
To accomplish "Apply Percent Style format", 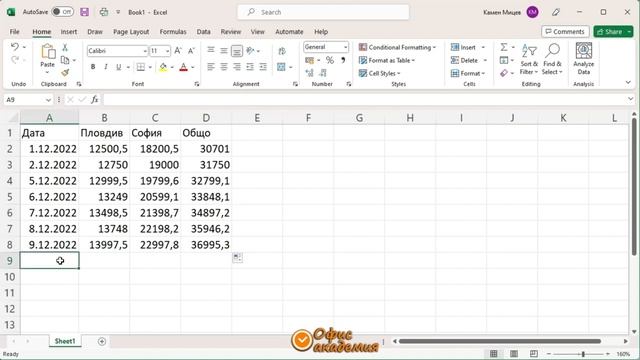I will pos(330,60).
